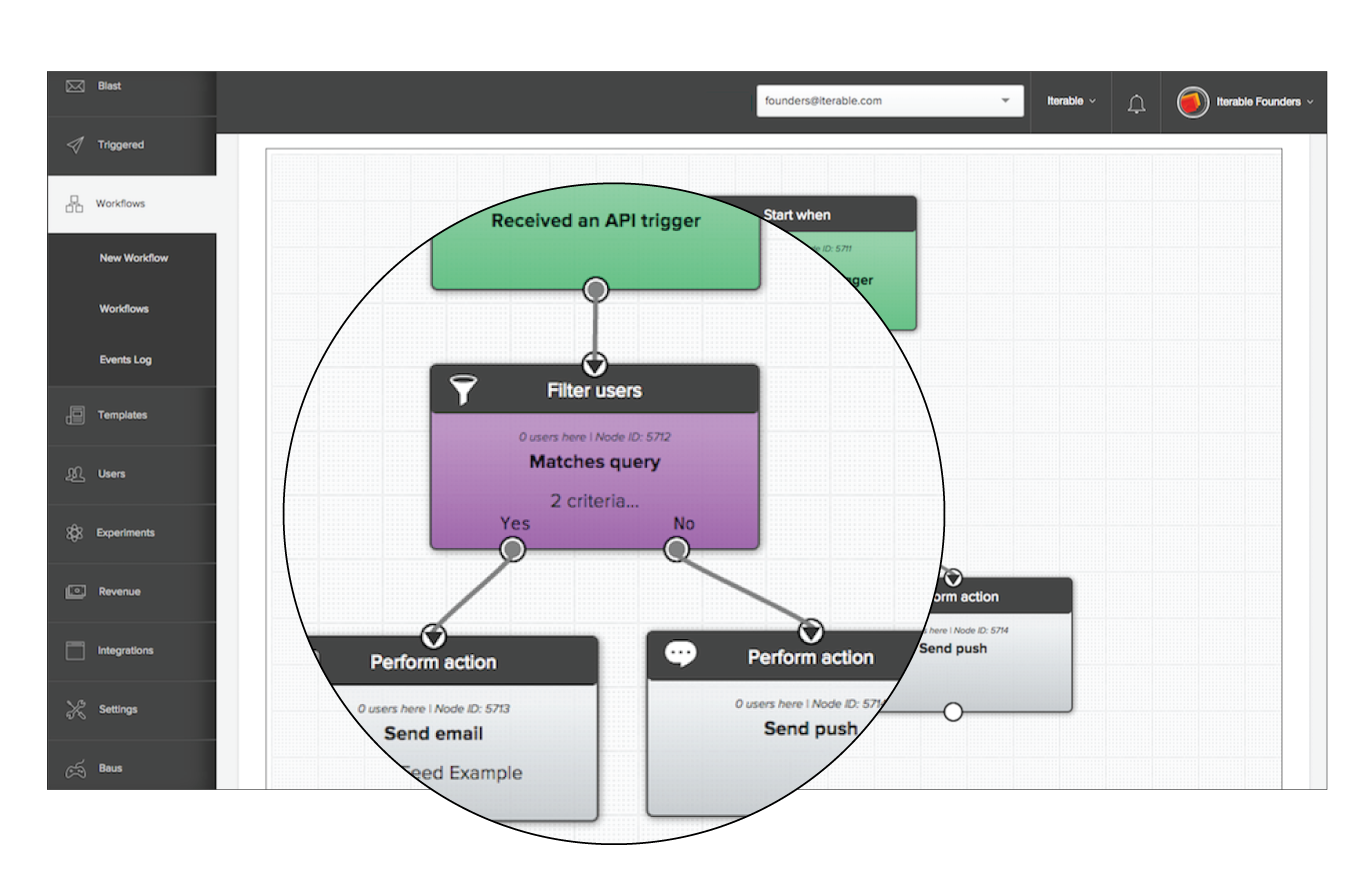Go to the Users section

pyautogui.click(x=131, y=474)
